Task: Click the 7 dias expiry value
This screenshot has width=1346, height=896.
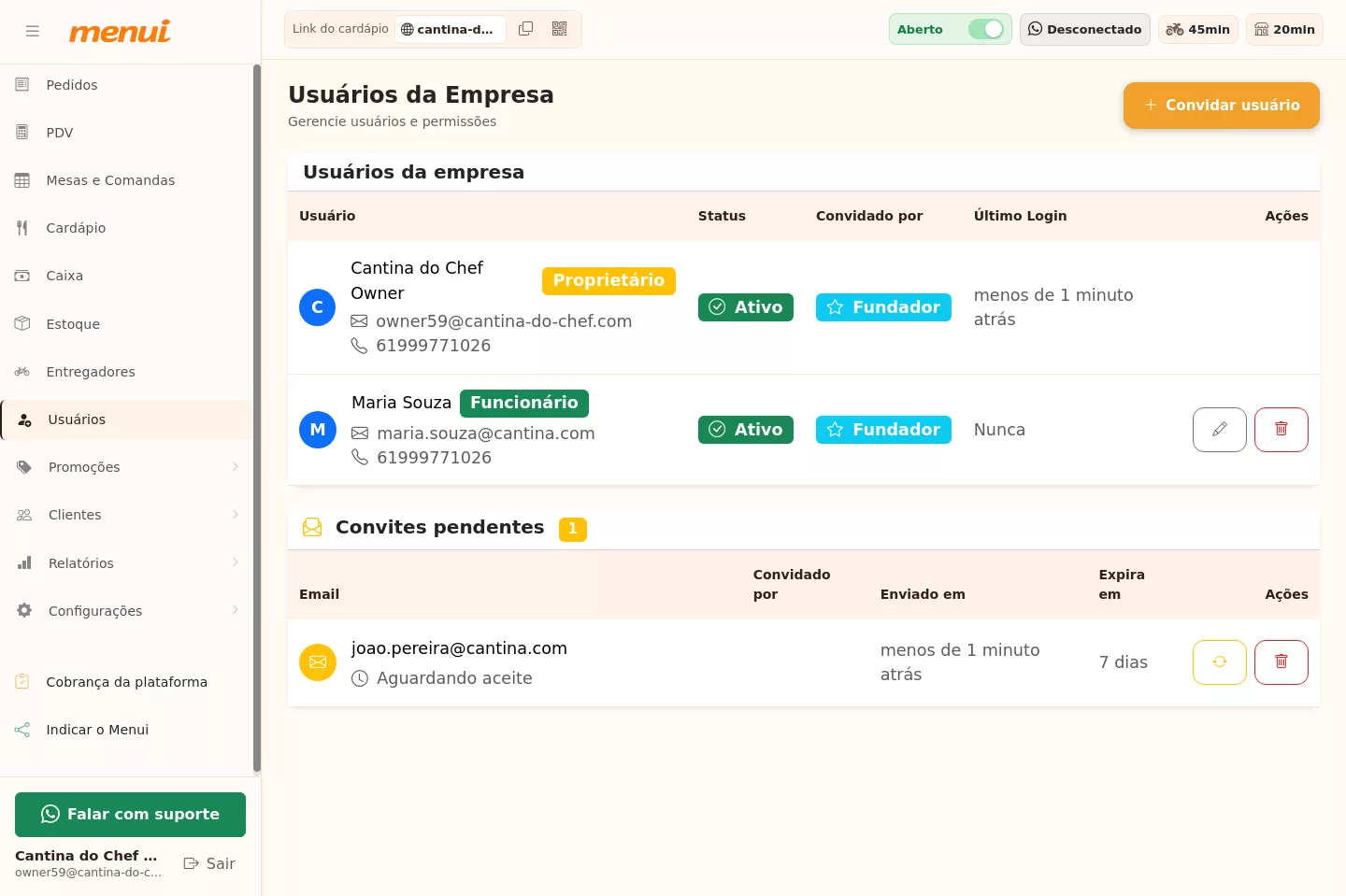Action: [1124, 662]
